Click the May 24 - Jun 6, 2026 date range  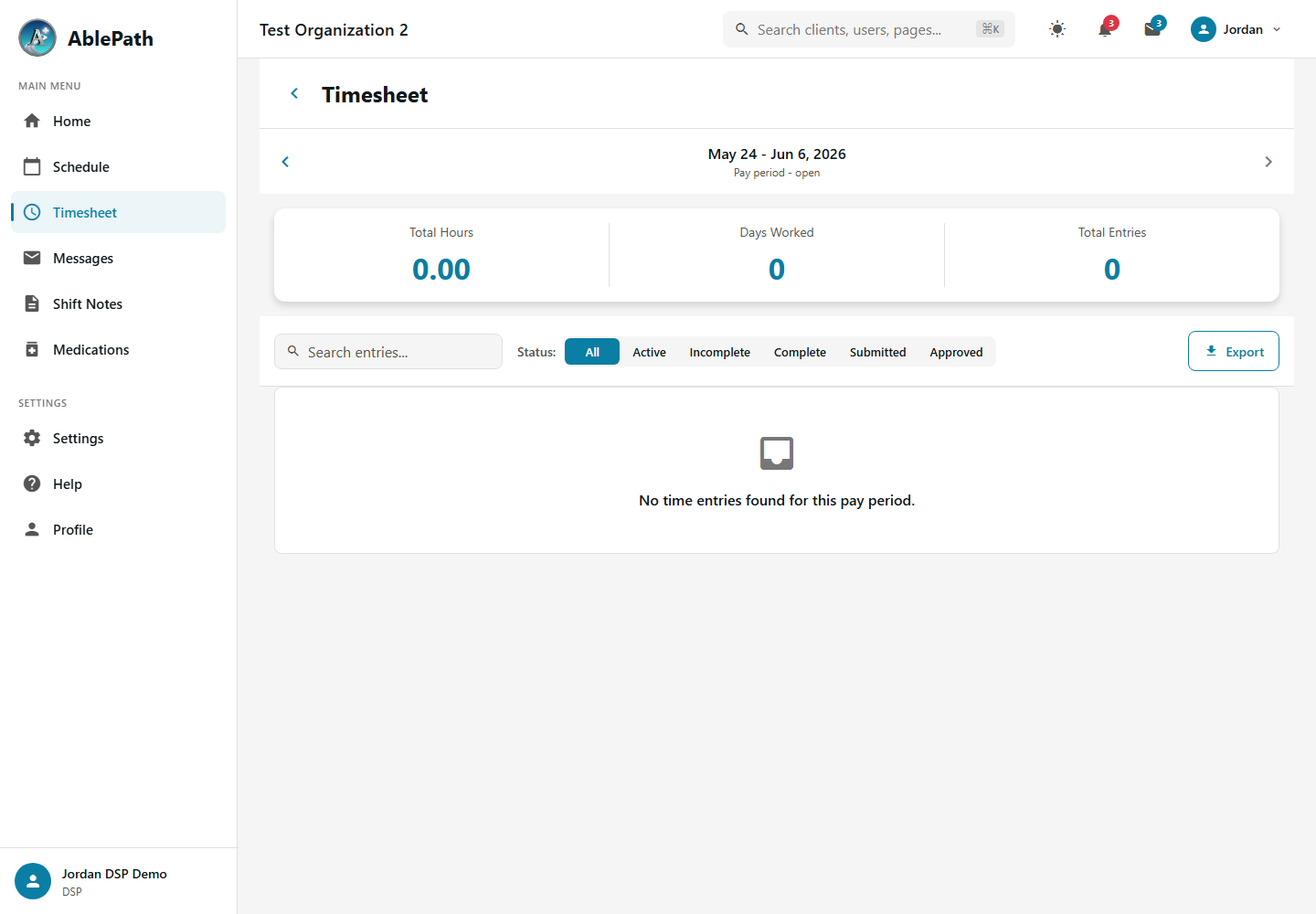(777, 154)
